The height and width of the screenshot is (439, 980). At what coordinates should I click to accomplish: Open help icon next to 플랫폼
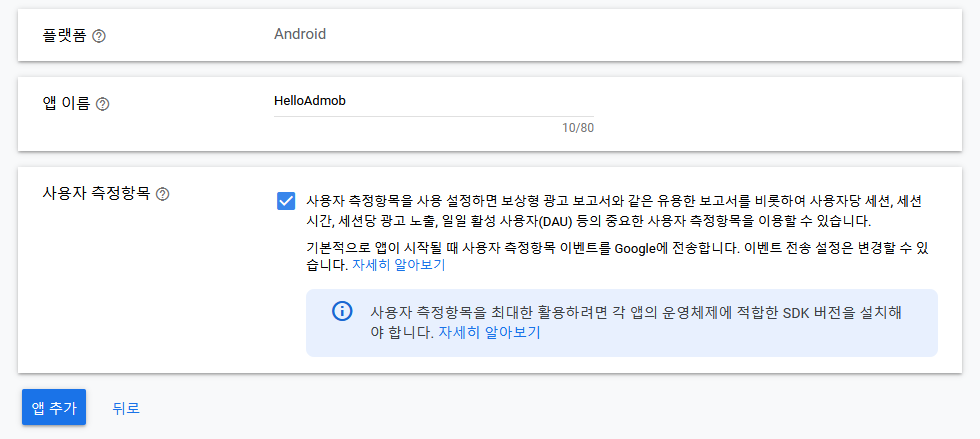click(x=99, y=36)
